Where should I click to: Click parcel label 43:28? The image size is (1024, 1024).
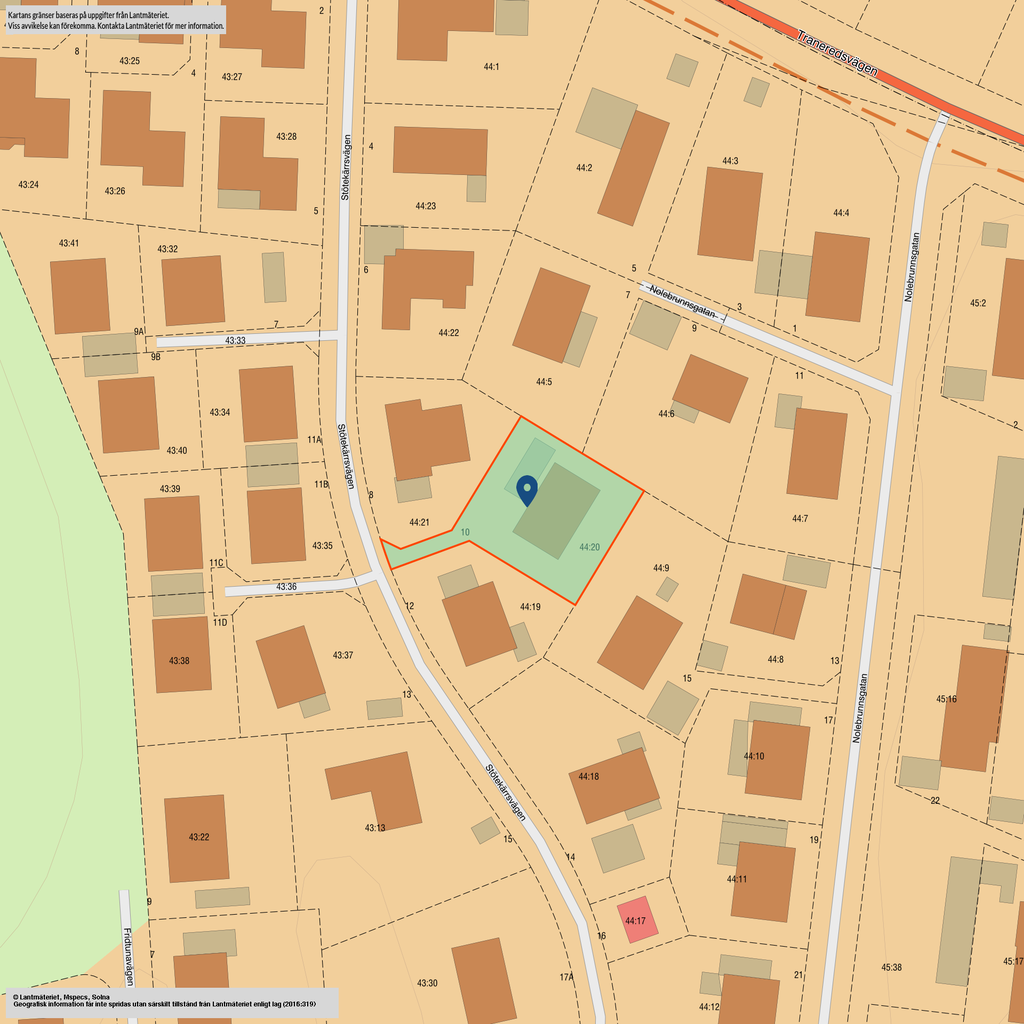(x=286, y=136)
